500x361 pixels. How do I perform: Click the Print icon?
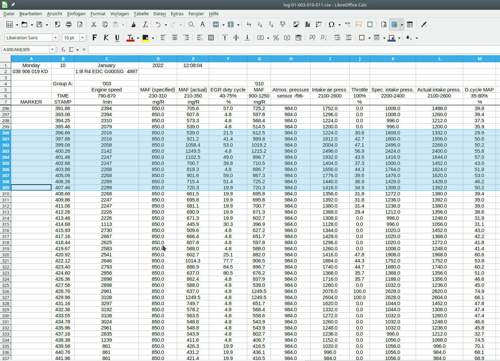pyautogui.click(x=69, y=24)
